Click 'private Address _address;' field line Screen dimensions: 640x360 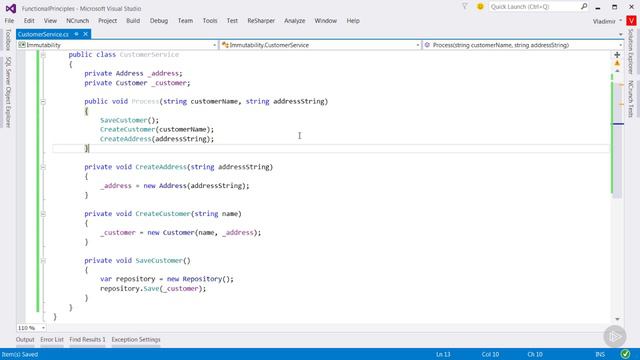133,73
